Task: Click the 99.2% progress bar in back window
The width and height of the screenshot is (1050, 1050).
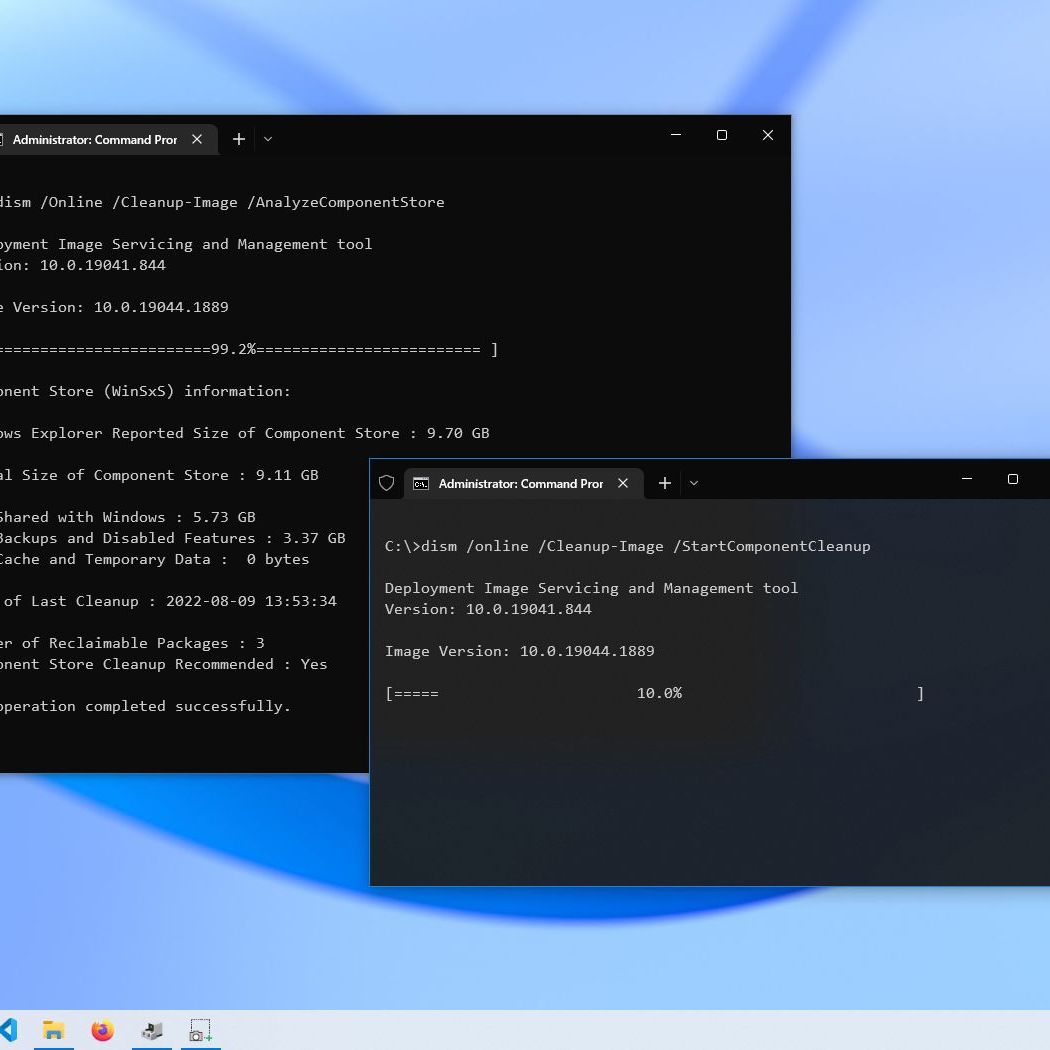Action: [x=248, y=349]
